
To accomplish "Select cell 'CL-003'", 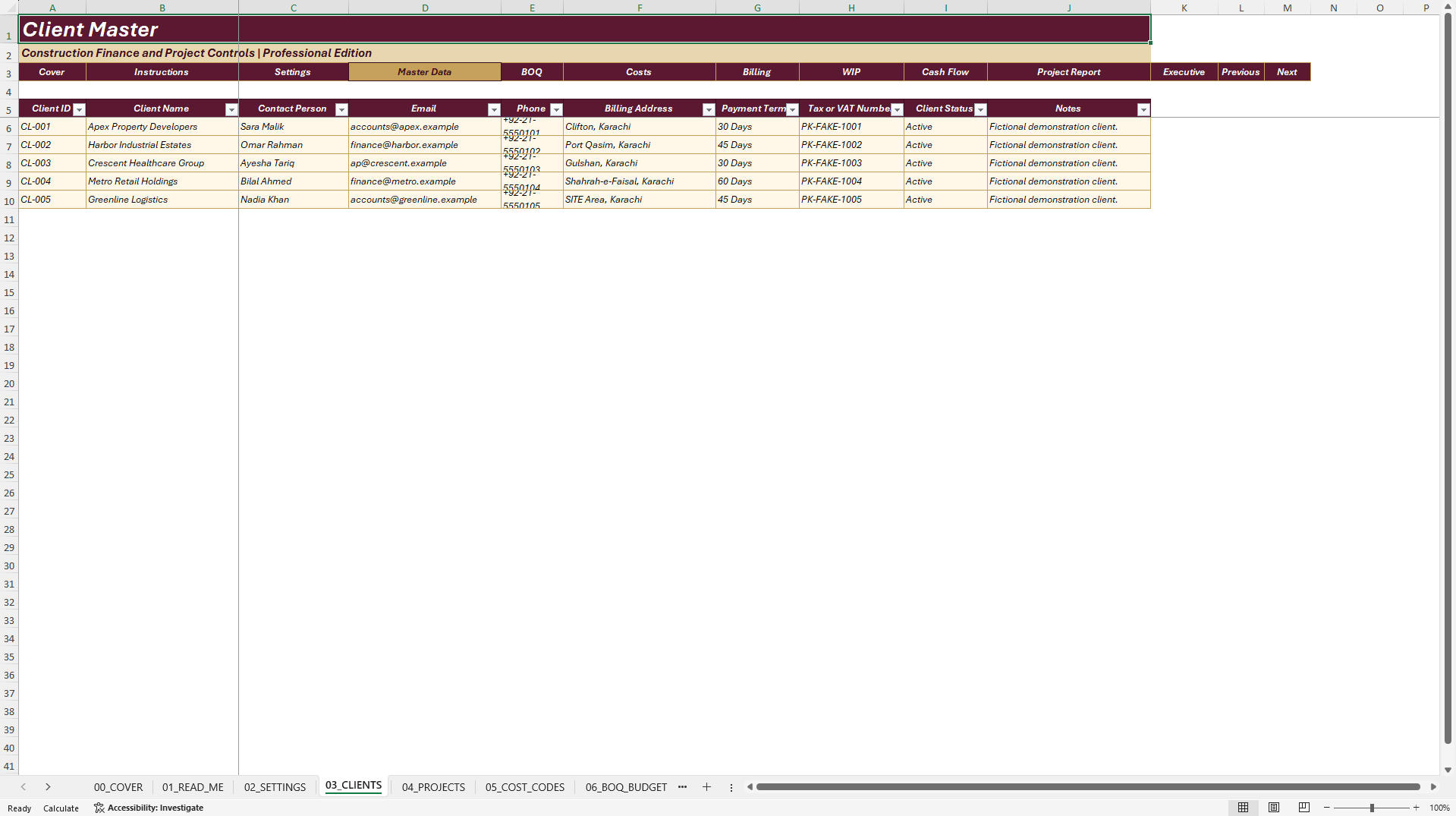I will [52, 163].
